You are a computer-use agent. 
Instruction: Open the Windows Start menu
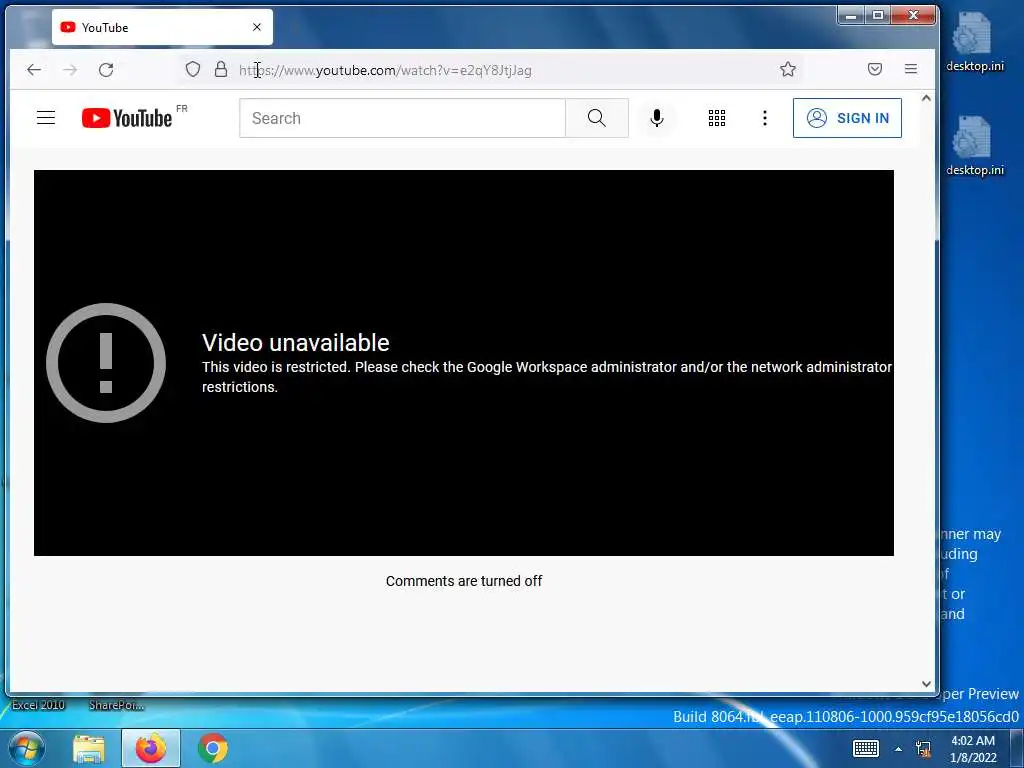26,748
